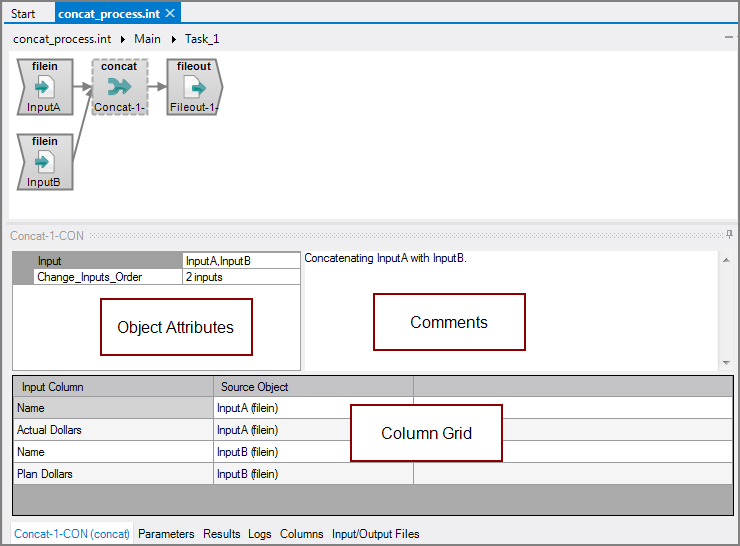Screen dimensions: 740x546
Task: Collapse the canvas with the minimize dash
Action: pos(728,37)
